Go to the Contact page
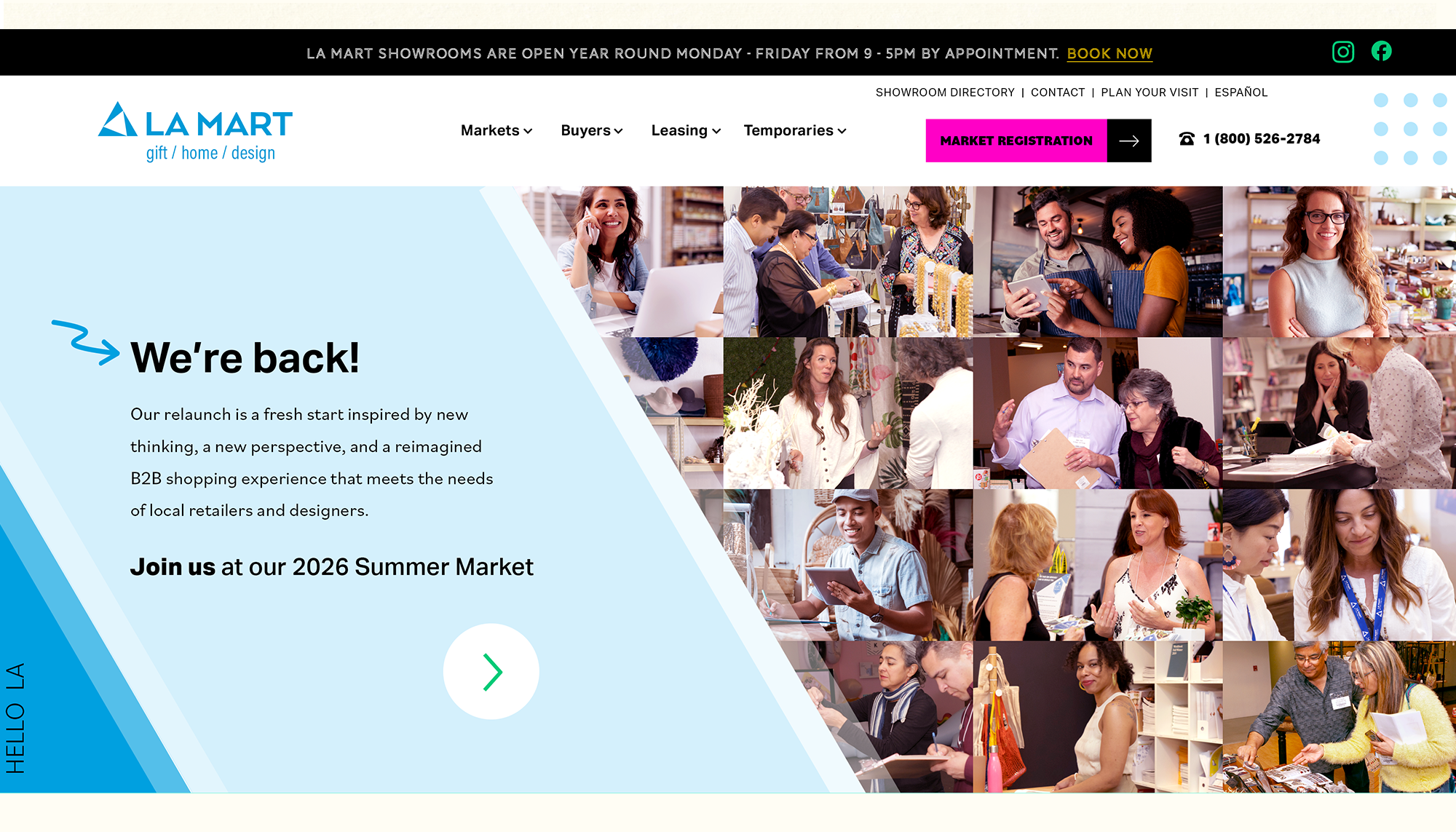This screenshot has width=1456, height=832. (1058, 92)
